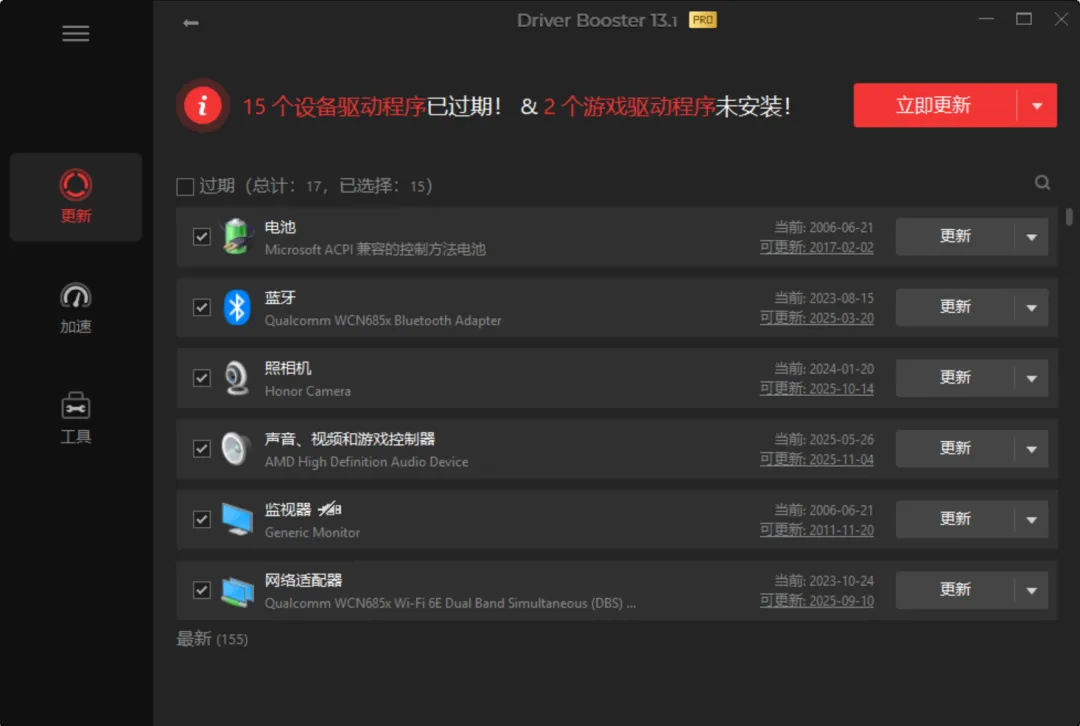
Task: Click the red info alert icon
Action: click(202, 105)
